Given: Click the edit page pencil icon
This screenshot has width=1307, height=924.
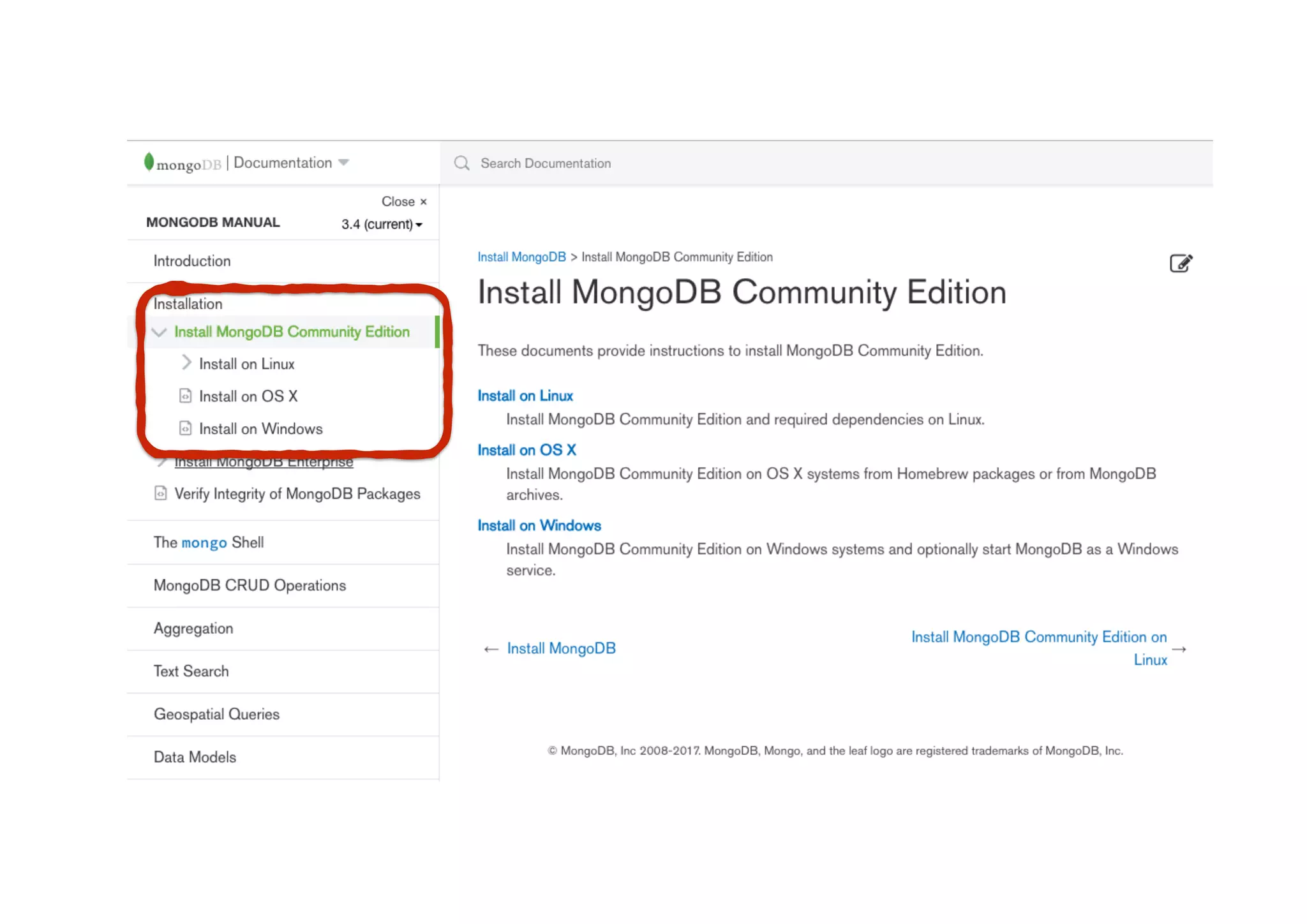Looking at the screenshot, I should coord(1181,263).
